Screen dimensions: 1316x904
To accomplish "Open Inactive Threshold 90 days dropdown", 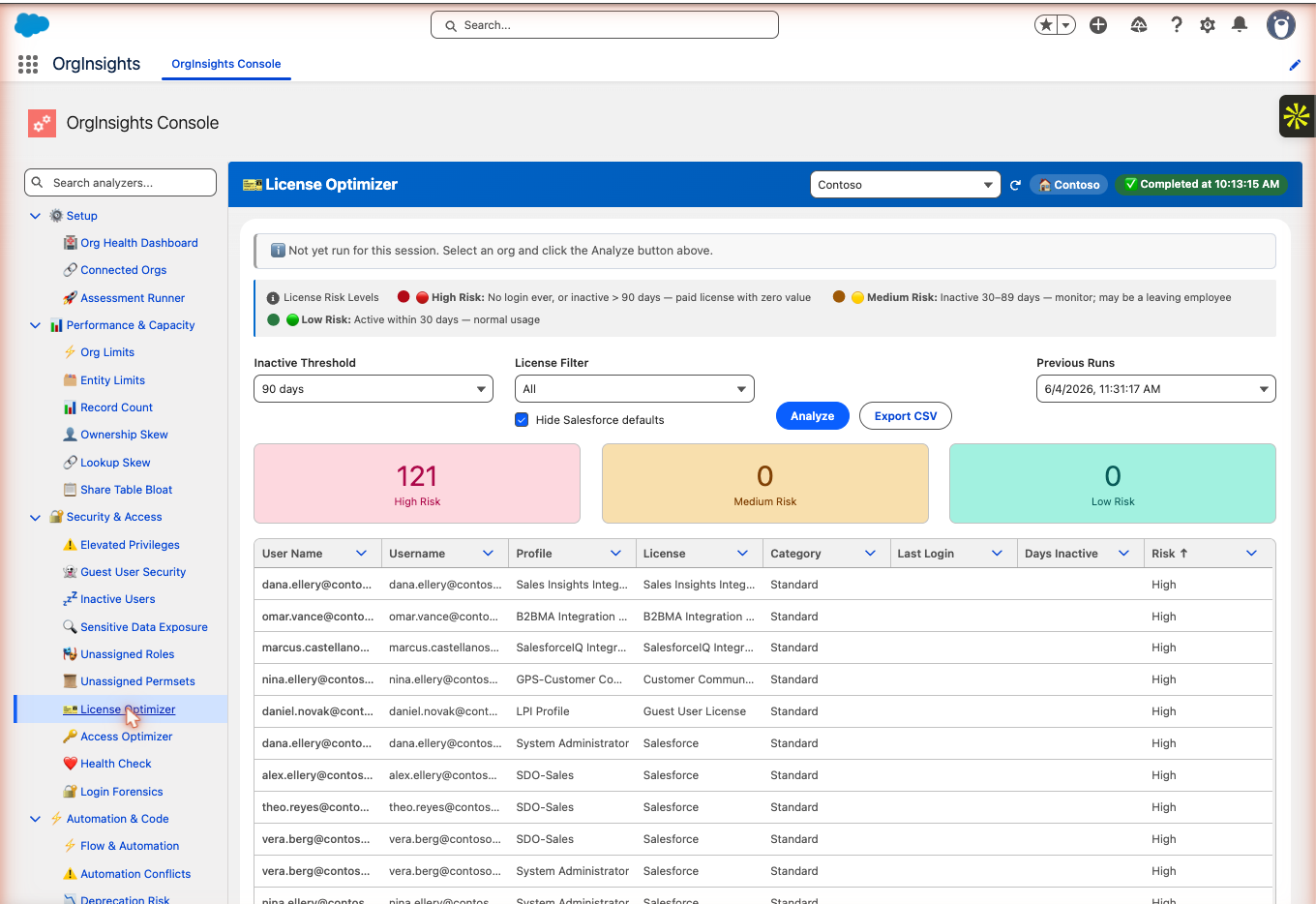I will (x=374, y=389).
